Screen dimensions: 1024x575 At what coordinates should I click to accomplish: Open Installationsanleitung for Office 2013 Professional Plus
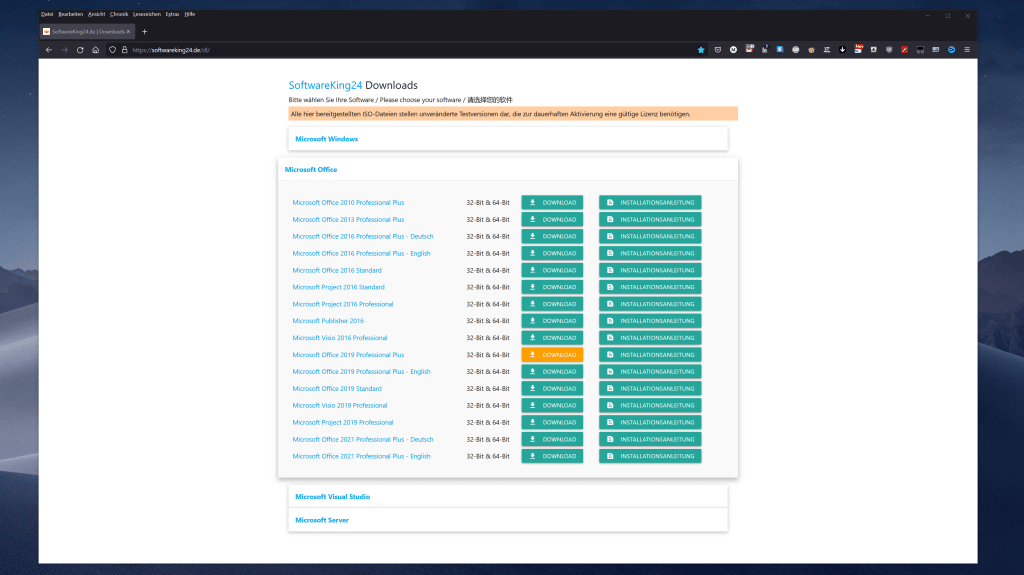650,220
